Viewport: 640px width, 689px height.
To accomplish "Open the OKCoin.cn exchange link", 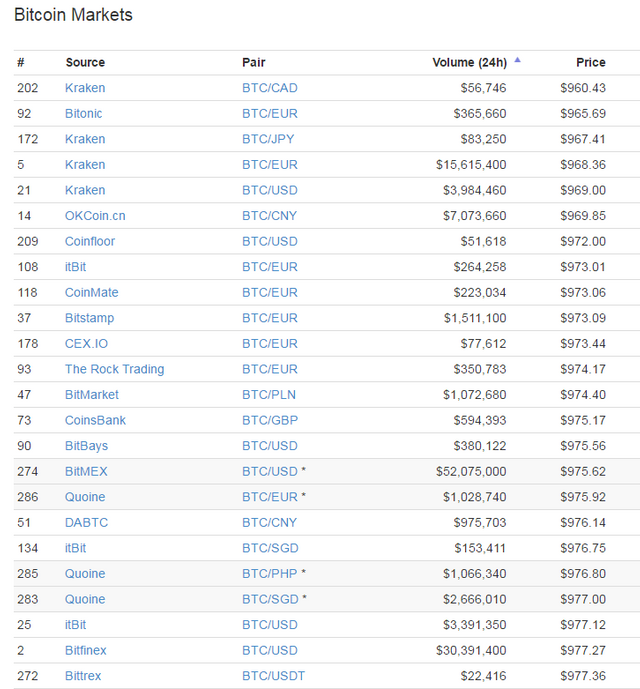I will [x=95, y=216].
